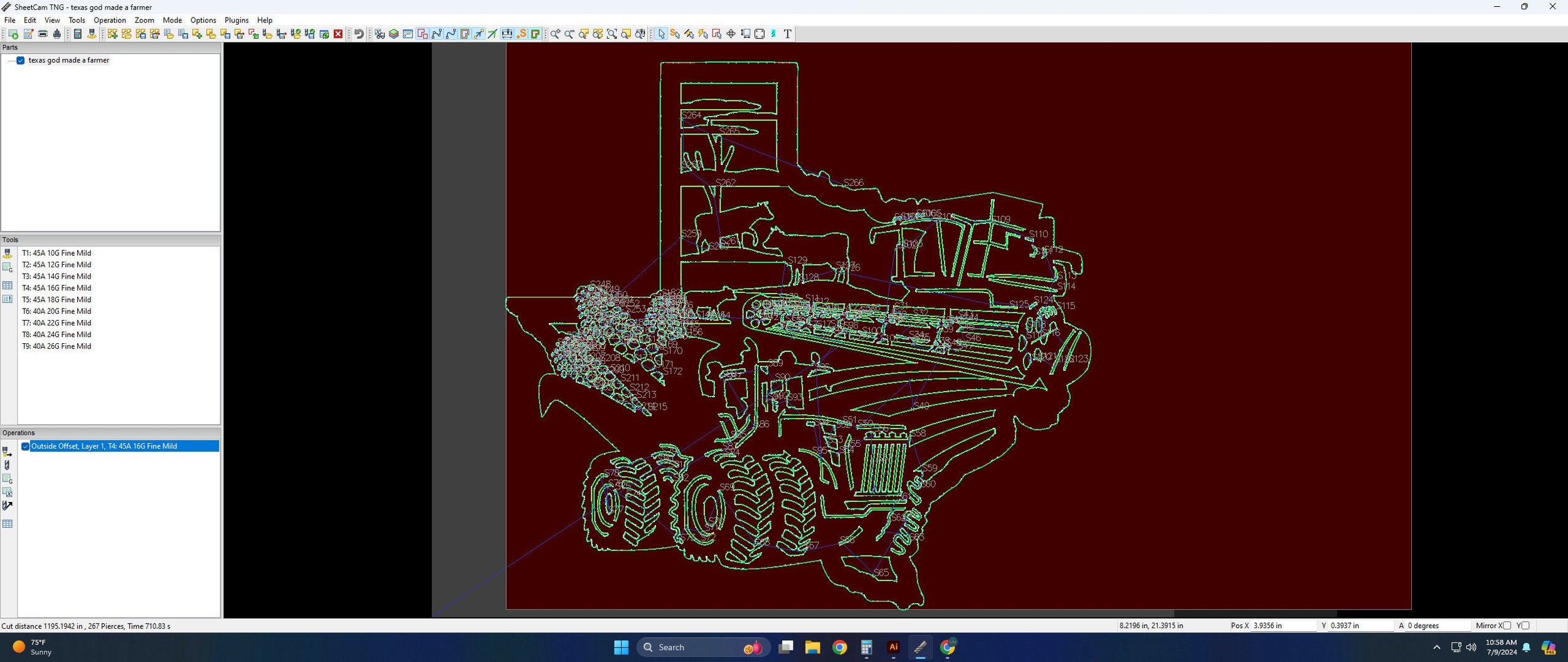Open the Mode menu
Screen dimensions: 1568x662
(172, 20)
